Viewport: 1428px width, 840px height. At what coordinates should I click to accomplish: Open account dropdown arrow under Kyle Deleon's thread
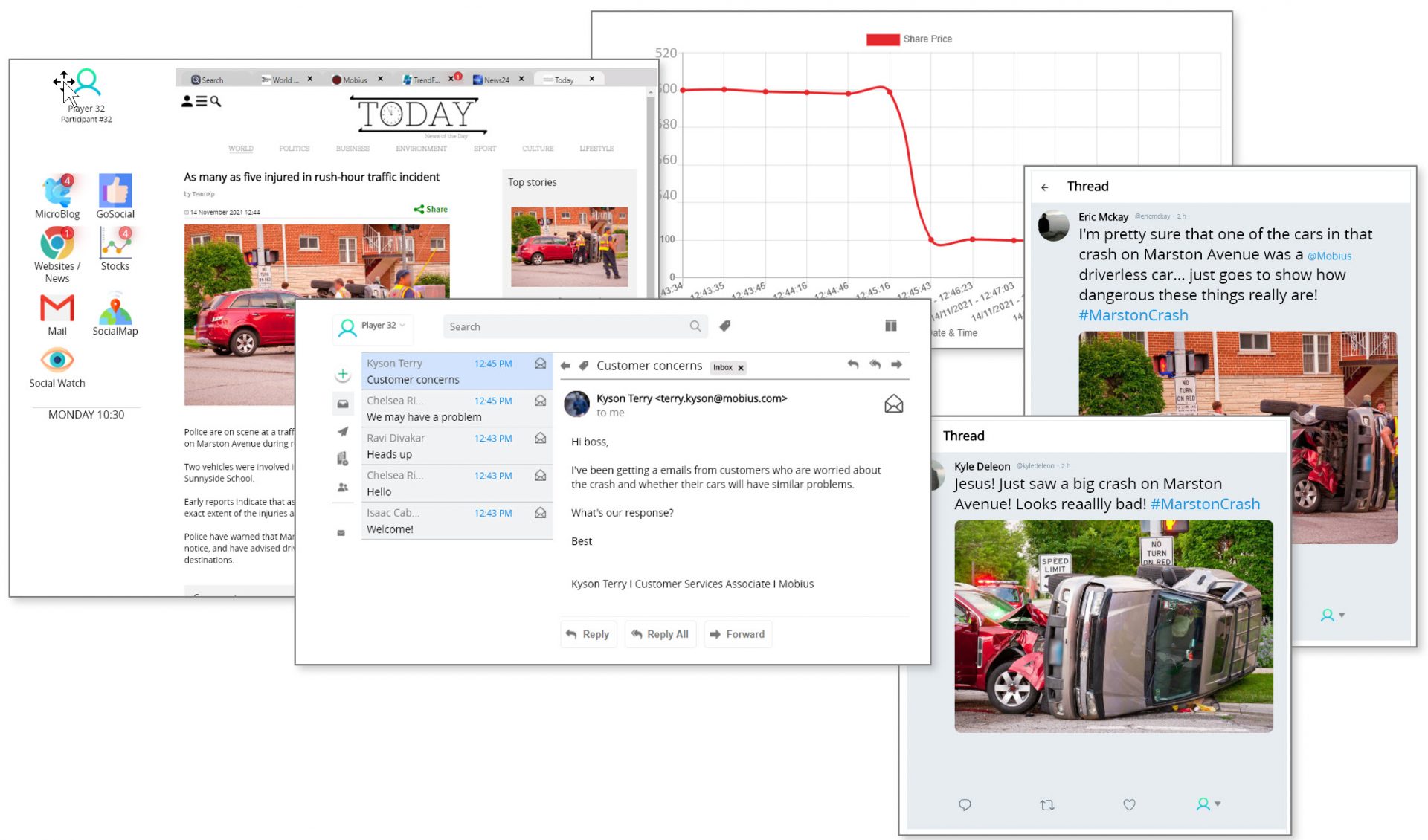tap(1218, 804)
